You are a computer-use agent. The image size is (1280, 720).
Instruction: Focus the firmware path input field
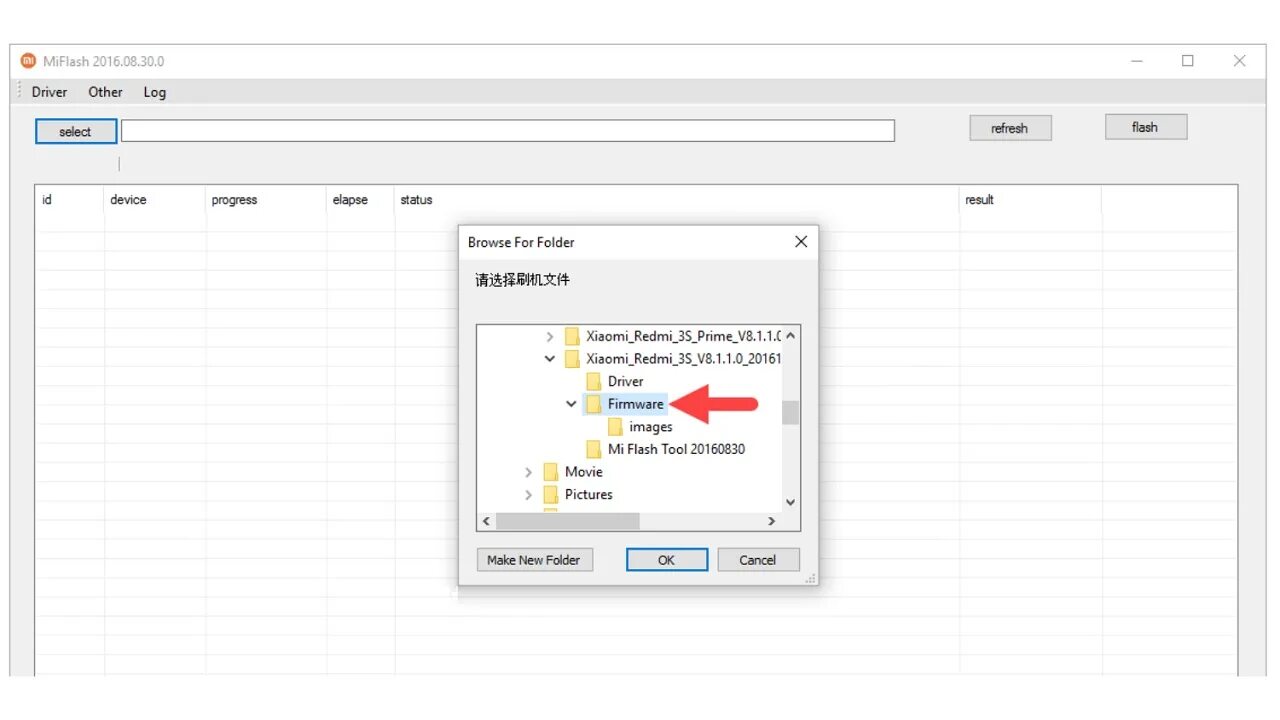[x=507, y=131]
